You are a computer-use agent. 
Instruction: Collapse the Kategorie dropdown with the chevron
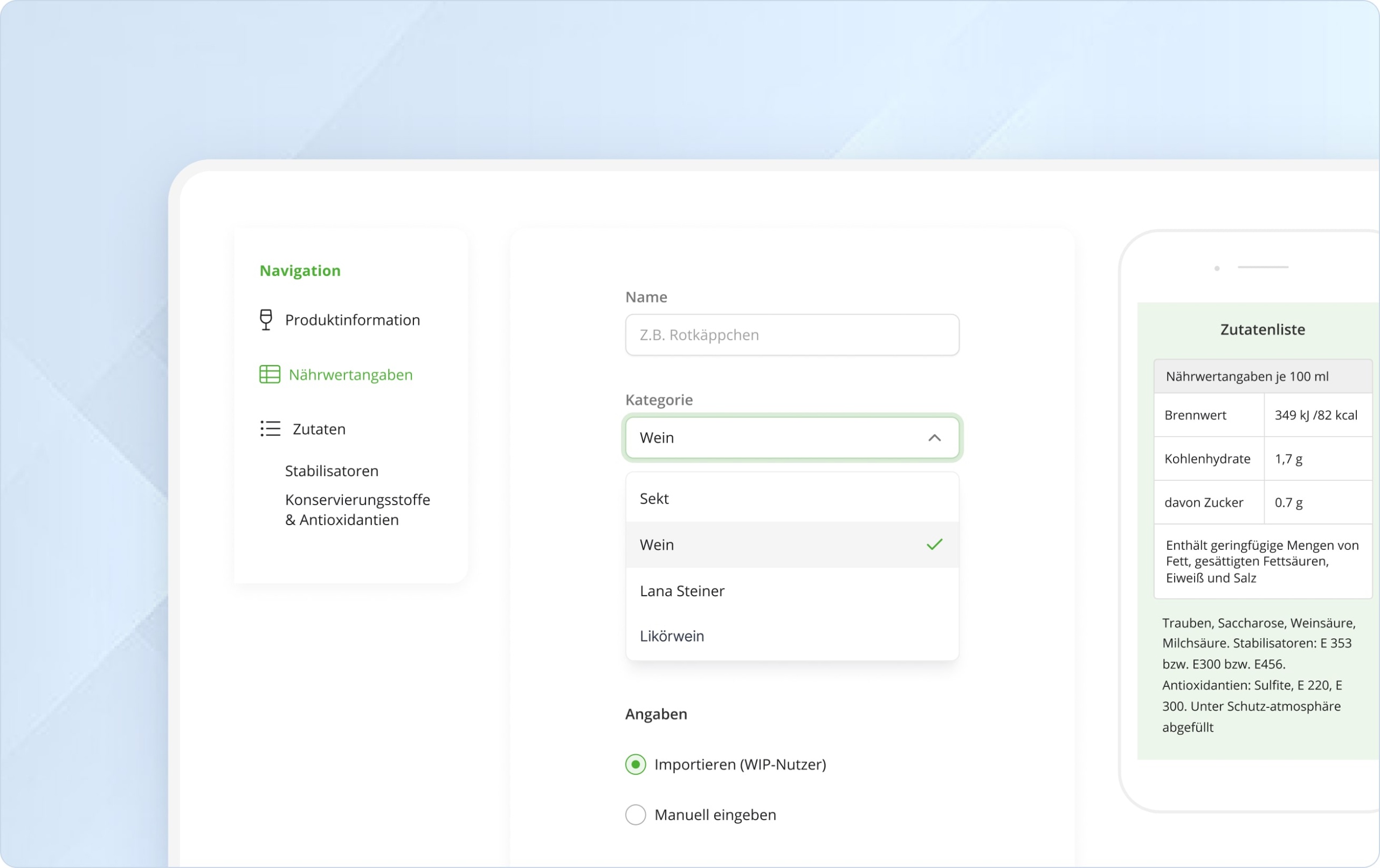[x=934, y=437]
